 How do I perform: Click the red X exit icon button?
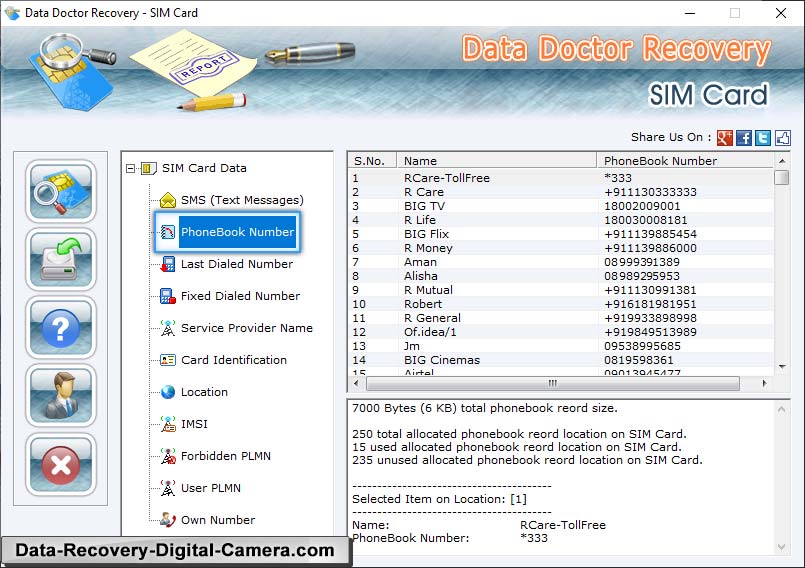click(x=61, y=465)
